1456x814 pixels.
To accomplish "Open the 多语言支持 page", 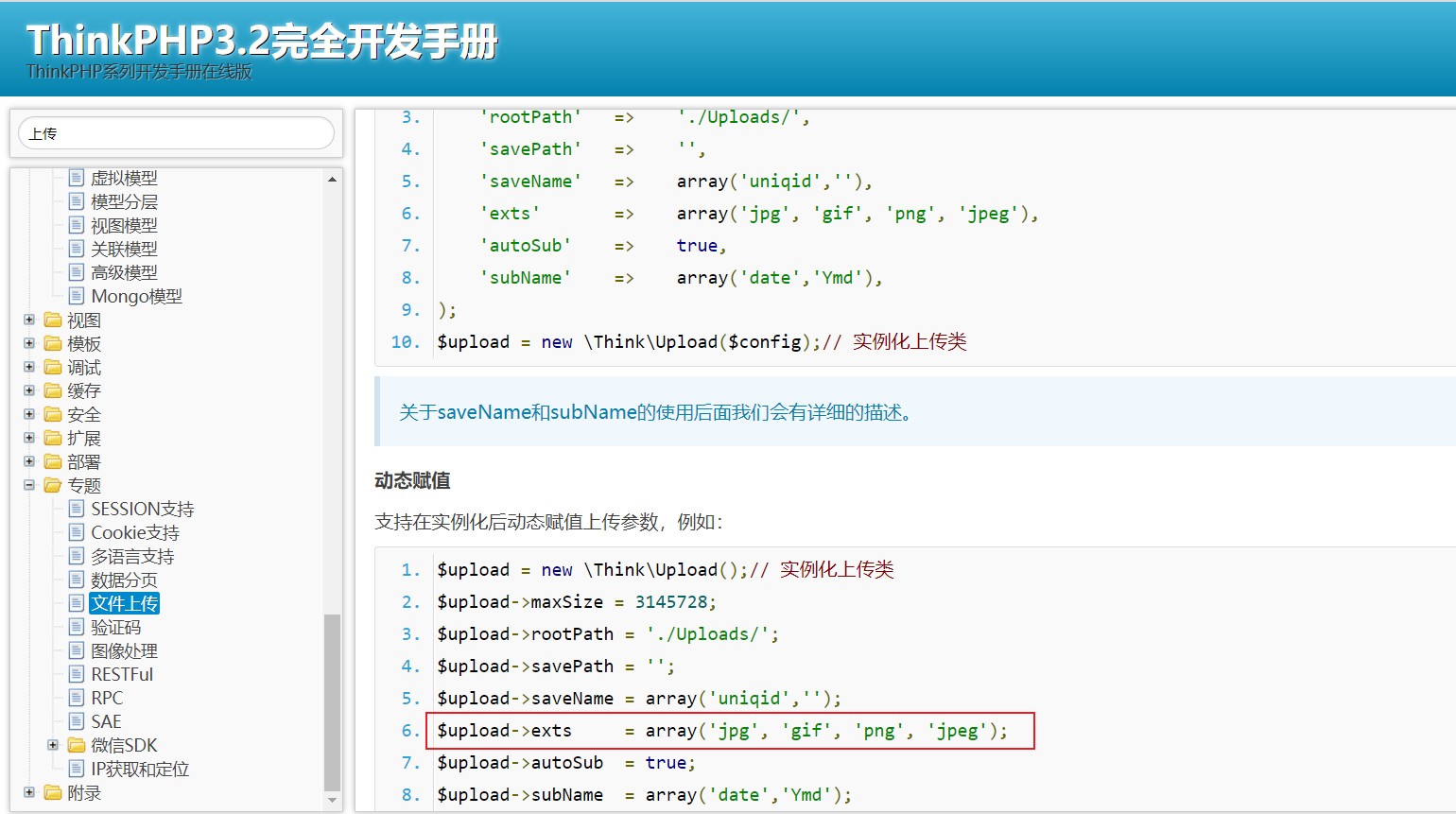I will tap(132, 556).
